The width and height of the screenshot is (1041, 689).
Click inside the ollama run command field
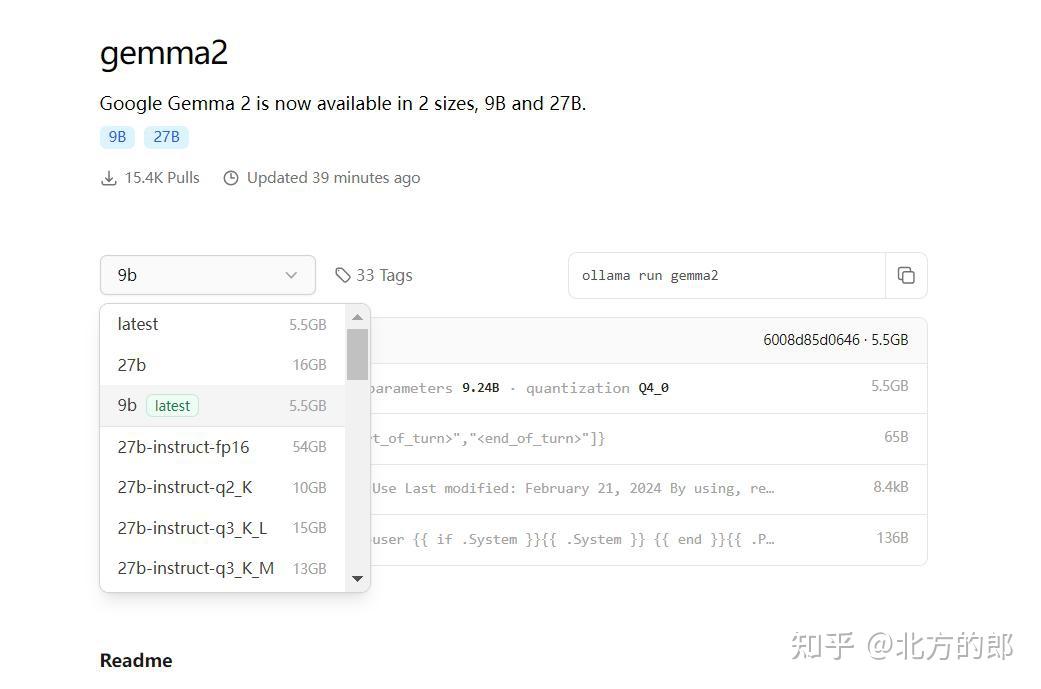point(726,275)
